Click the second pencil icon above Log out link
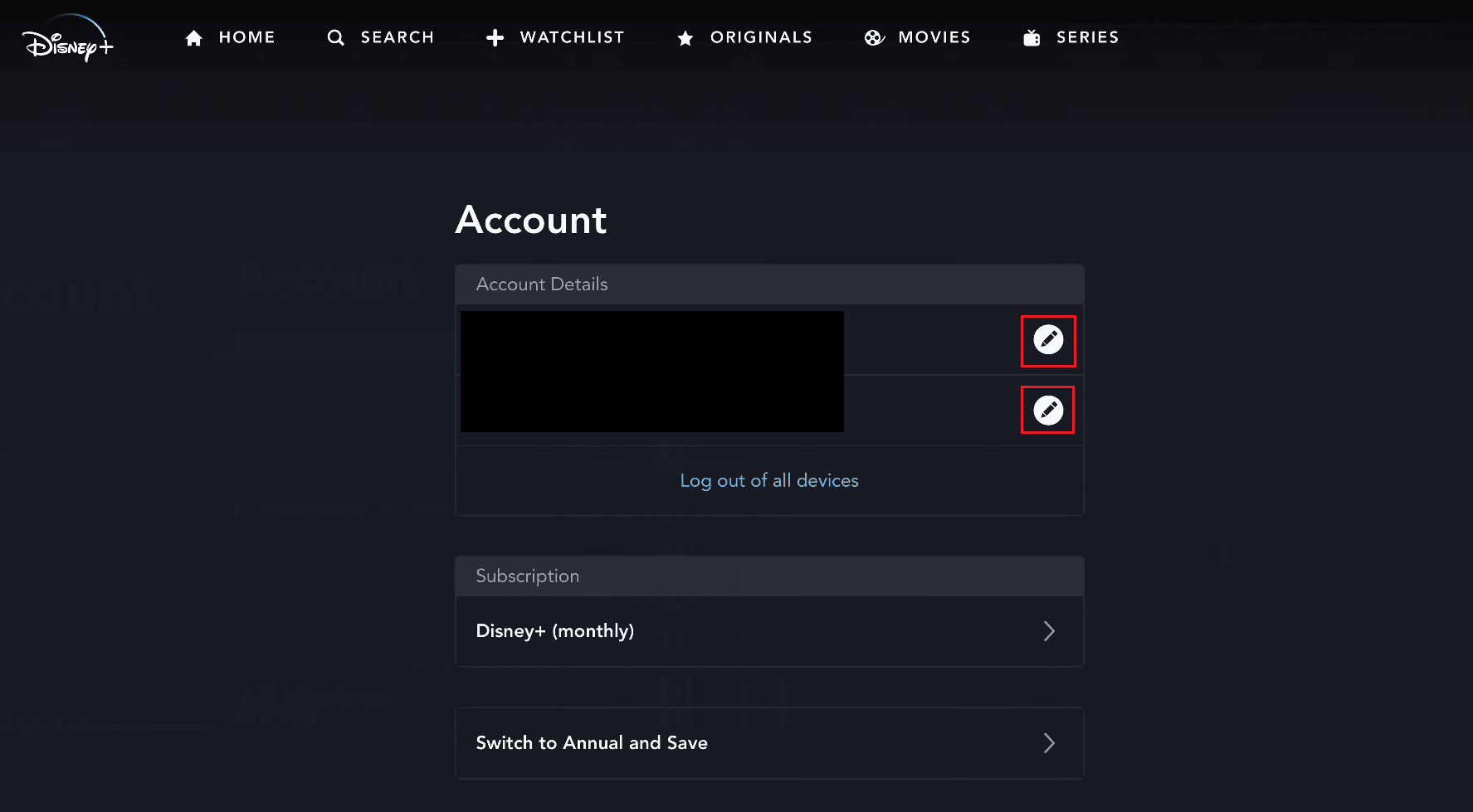Screen dimensions: 1473x812 1048,410
